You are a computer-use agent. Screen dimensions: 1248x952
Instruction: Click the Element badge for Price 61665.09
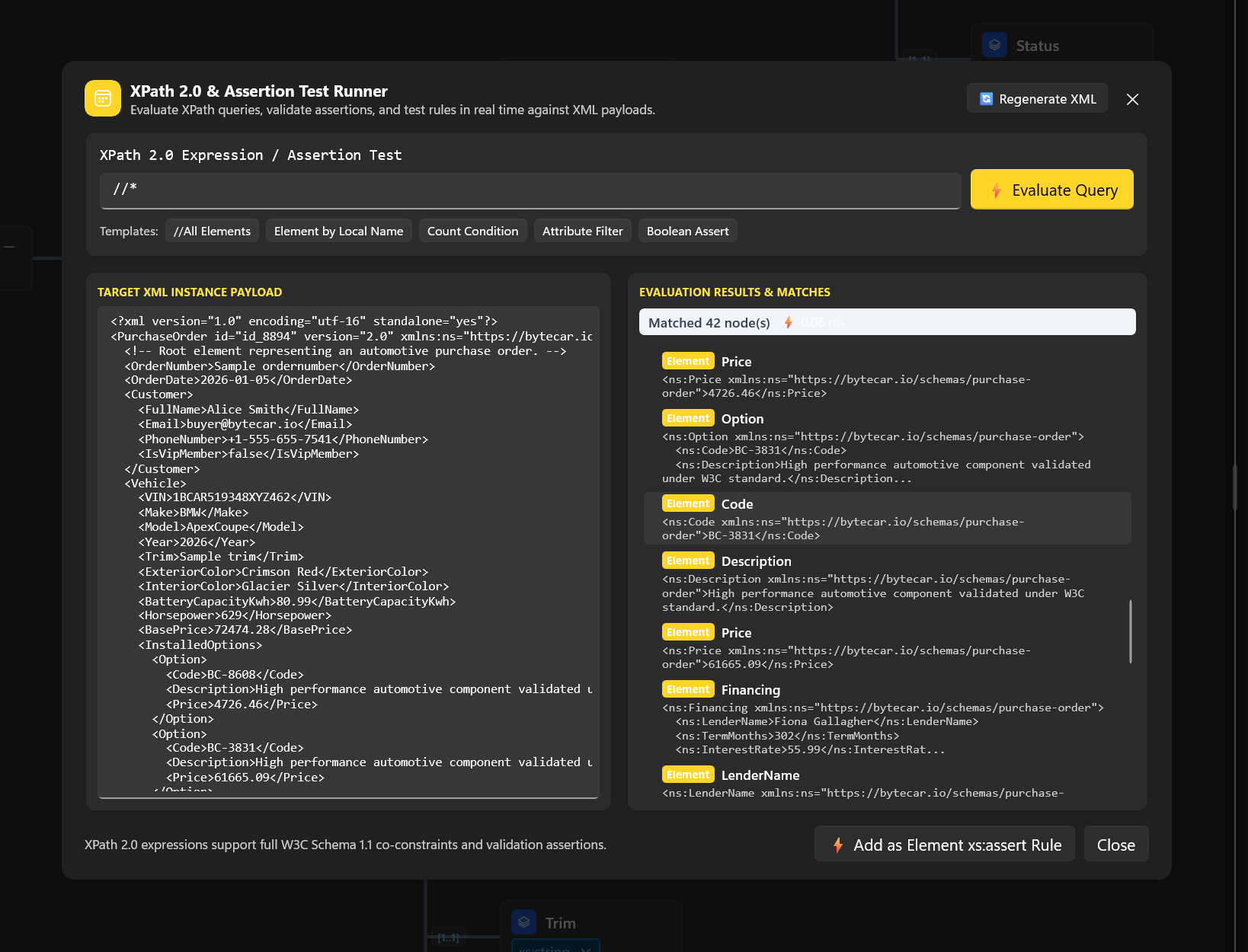click(688, 632)
